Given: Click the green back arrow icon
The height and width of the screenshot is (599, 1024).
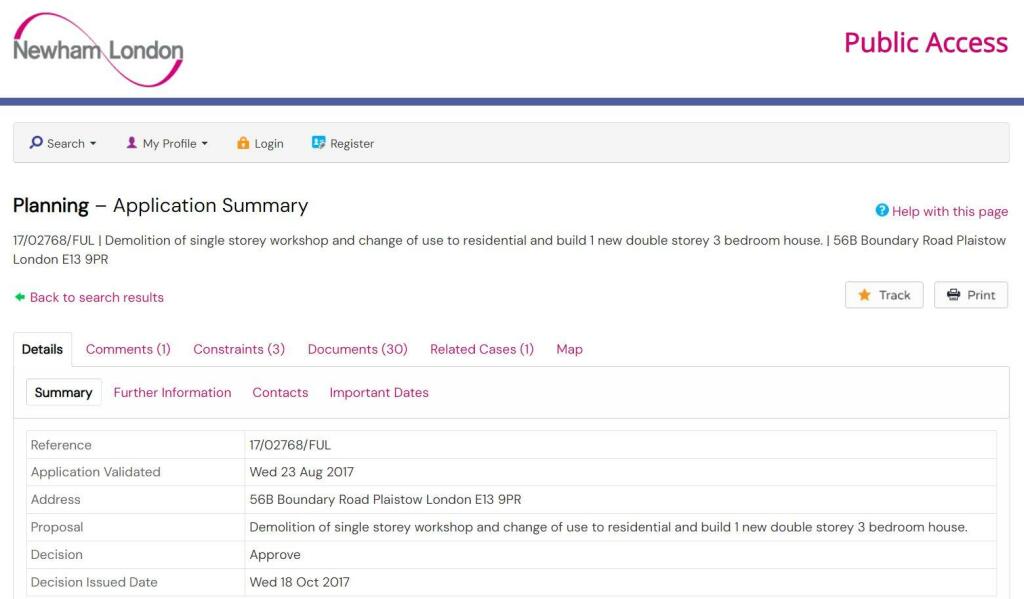Looking at the screenshot, I should (x=20, y=297).
